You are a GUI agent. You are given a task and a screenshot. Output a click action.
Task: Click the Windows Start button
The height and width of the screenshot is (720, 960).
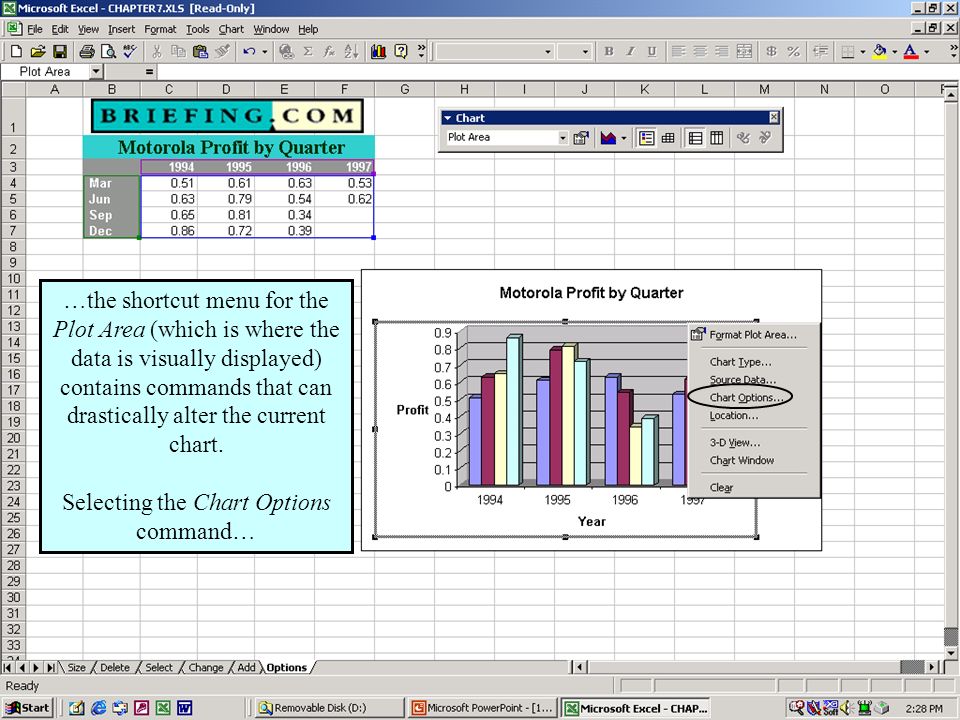[27, 708]
